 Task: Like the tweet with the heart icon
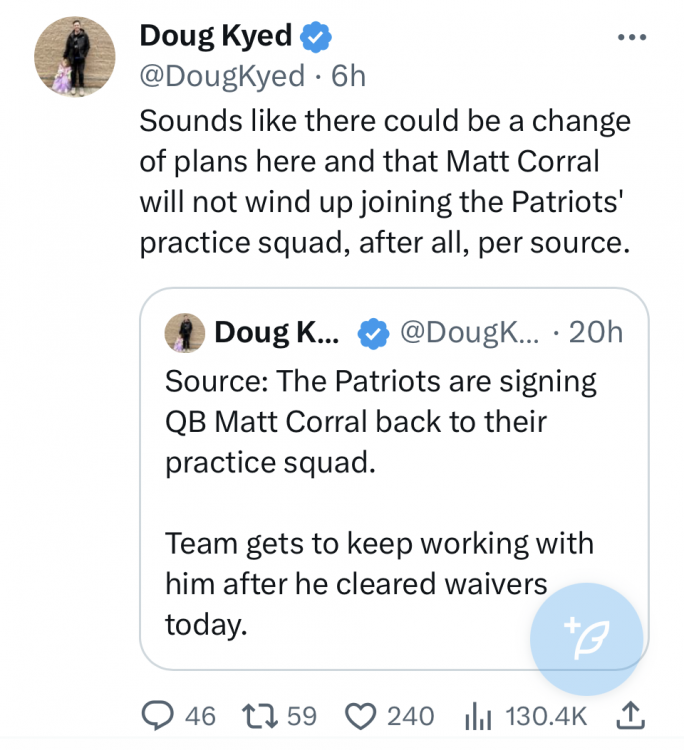[358, 715]
